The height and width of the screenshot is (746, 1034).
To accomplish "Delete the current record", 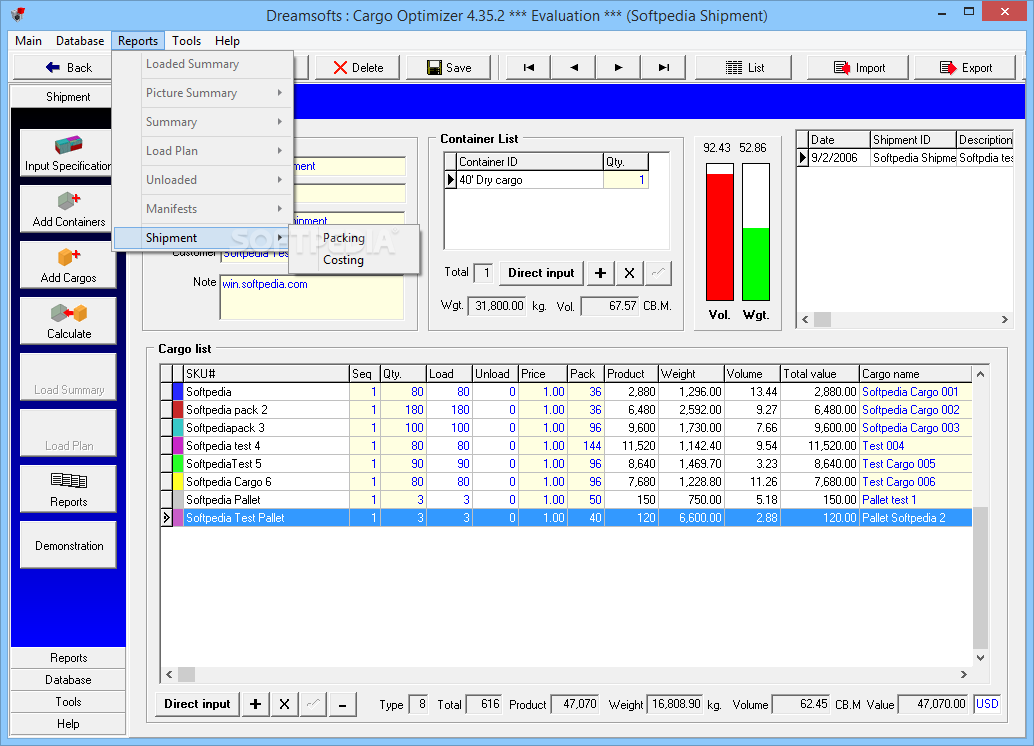I will coord(358,67).
